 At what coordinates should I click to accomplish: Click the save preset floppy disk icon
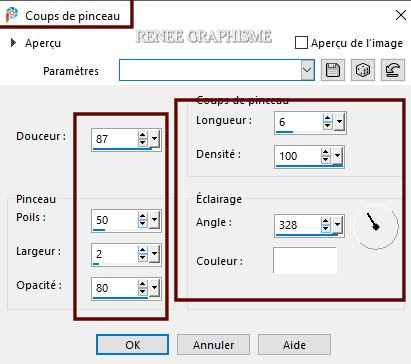[333, 70]
